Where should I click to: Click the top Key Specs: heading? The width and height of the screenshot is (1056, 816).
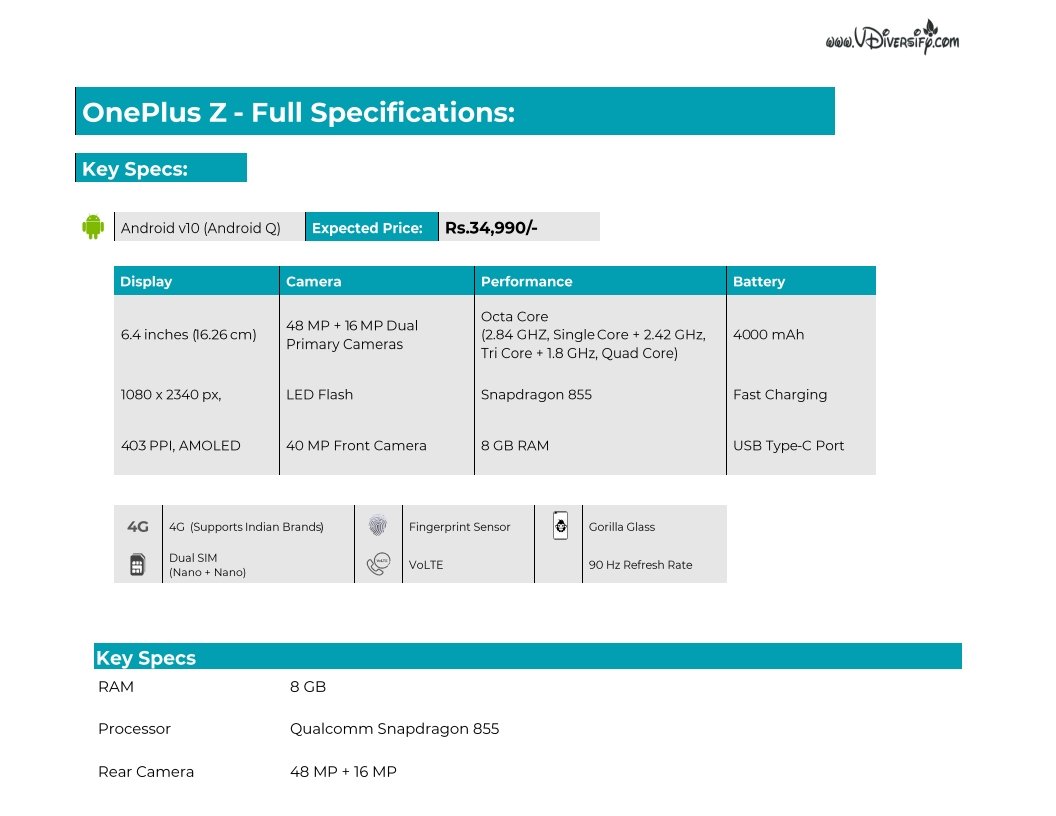(135, 169)
